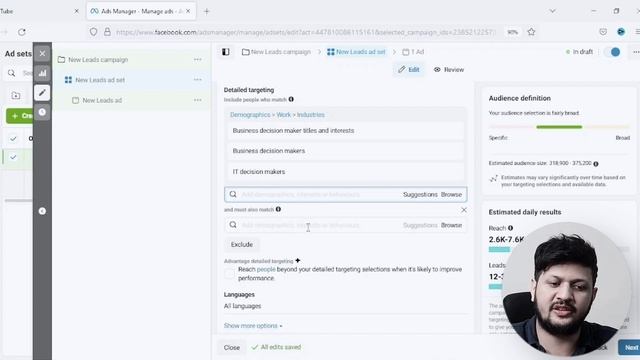Reload the page in browser
The width and height of the screenshot is (640, 360).
pyautogui.click(x=22, y=32)
